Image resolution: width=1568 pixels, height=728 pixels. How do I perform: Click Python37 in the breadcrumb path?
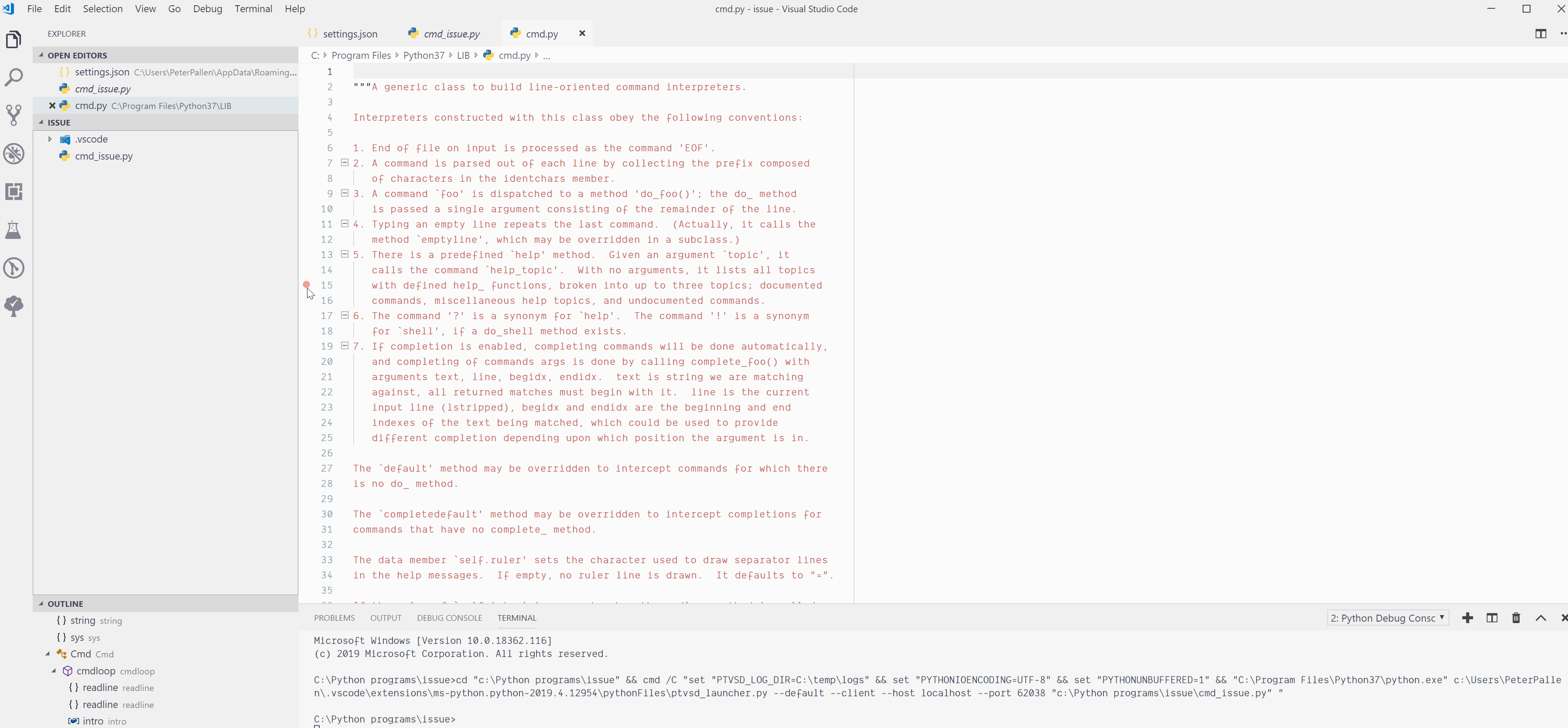424,55
